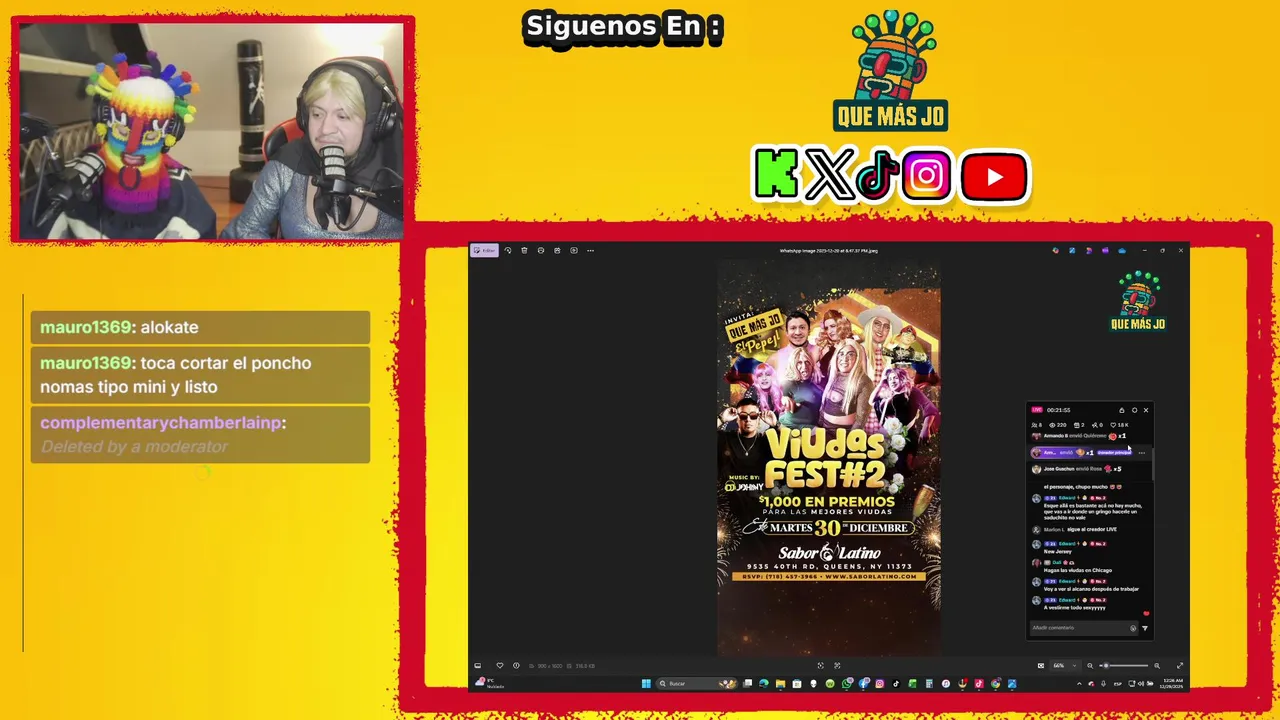Image resolution: width=1280 pixels, height=720 pixels.
Task: Adjust the Photos zoom slider
Action: 1125,666
